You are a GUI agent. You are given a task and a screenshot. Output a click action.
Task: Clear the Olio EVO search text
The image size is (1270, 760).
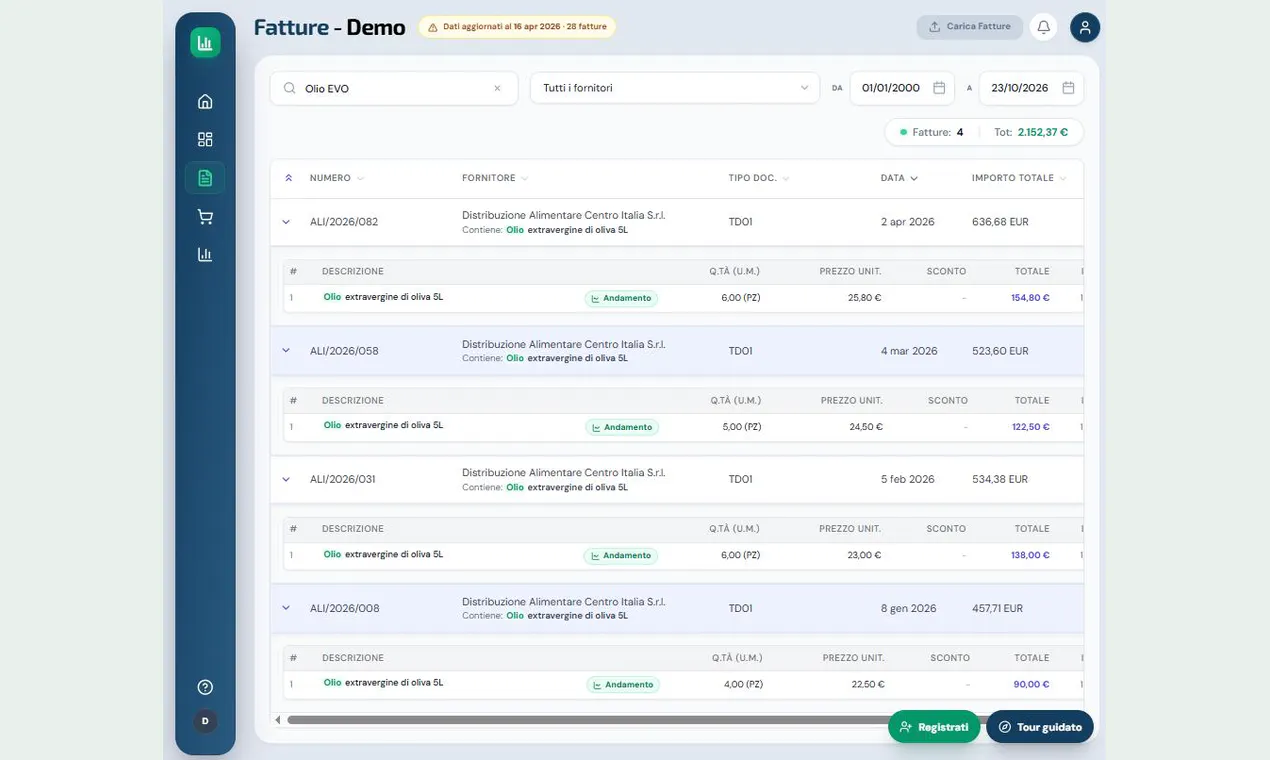(x=497, y=88)
